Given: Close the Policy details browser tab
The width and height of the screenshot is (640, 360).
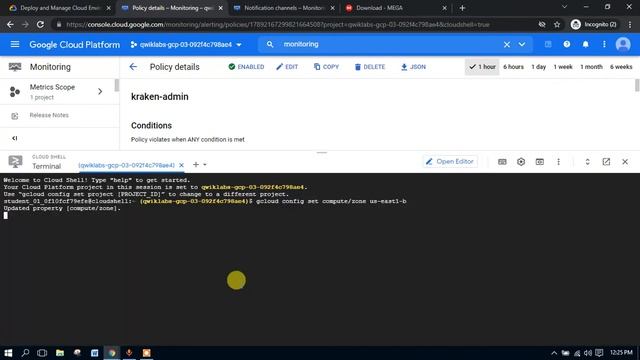Looking at the screenshot, I should point(220,8).
